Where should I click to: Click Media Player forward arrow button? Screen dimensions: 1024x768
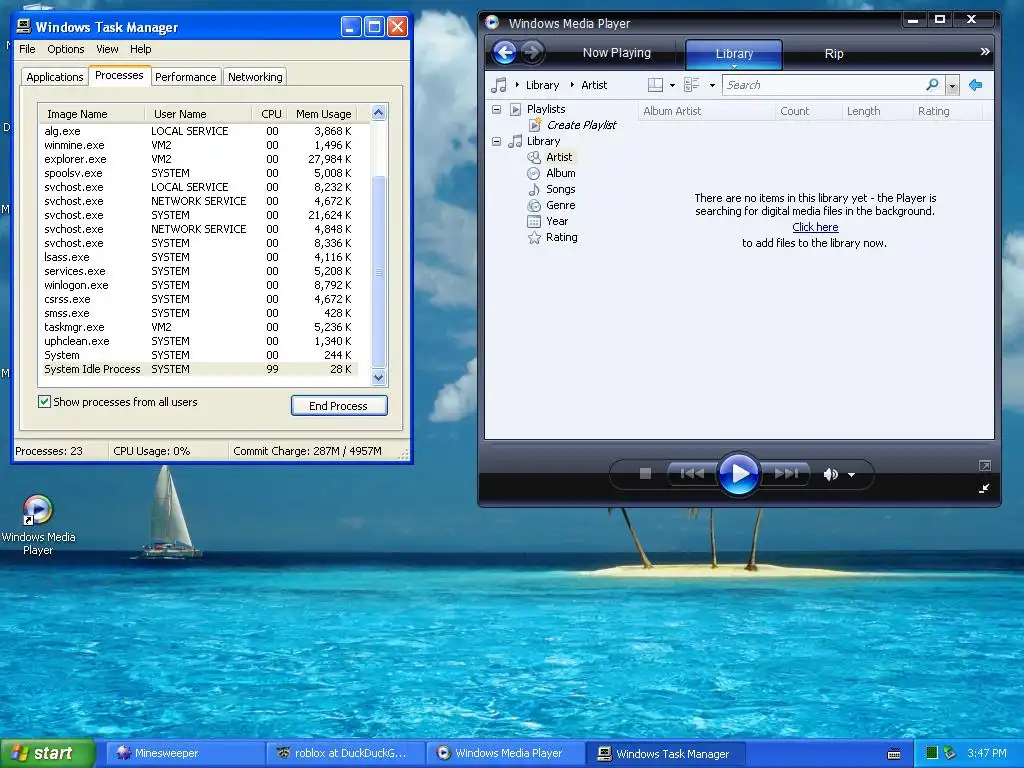532,52
